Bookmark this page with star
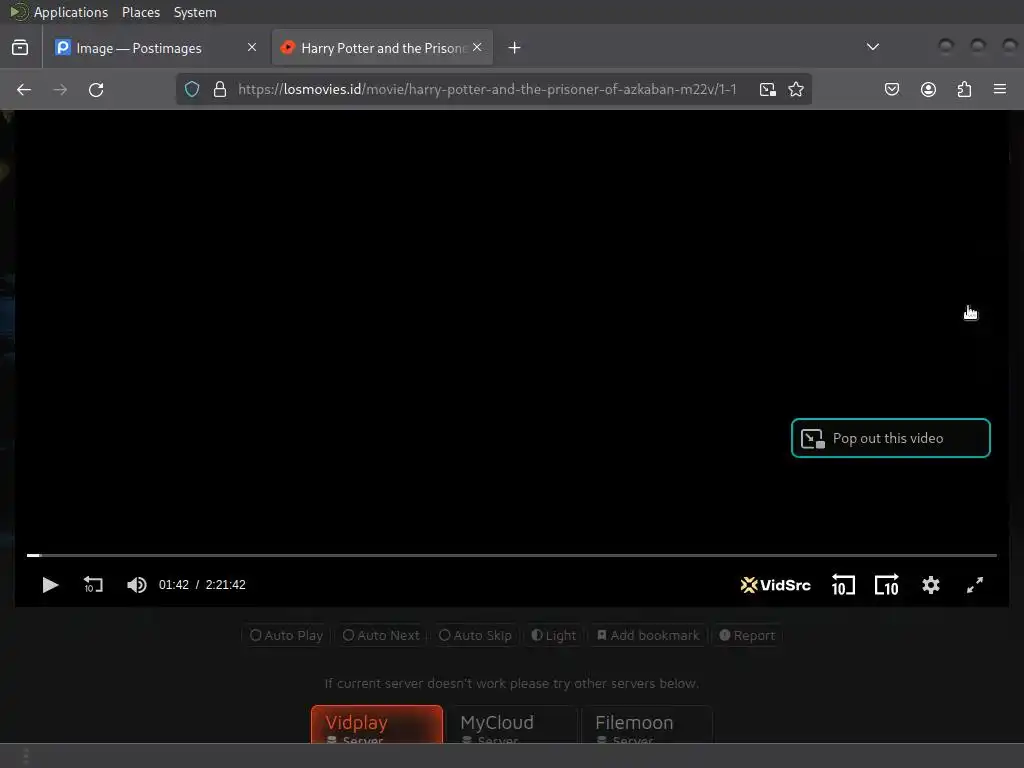The width and height of the screenshot is (1024, 768). pos(795,89)
